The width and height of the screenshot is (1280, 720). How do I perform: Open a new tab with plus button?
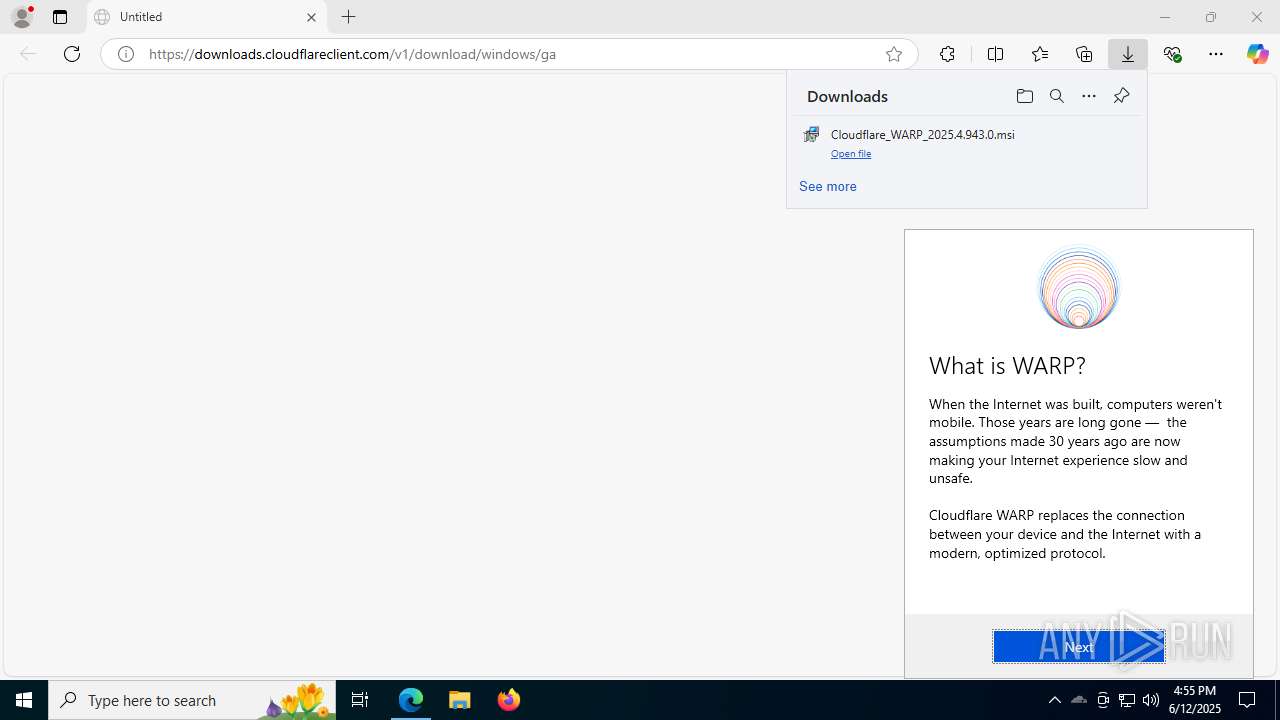pos(348,17)
